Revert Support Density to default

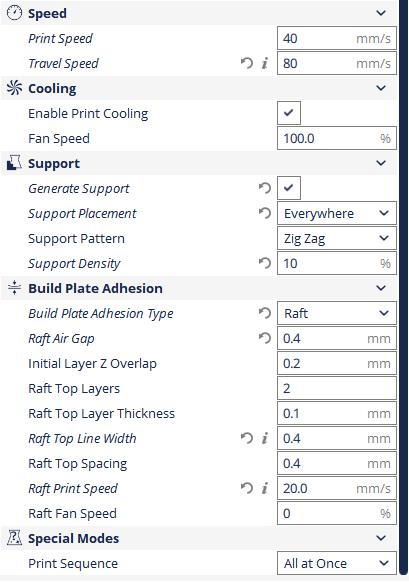tap(265, 263)
